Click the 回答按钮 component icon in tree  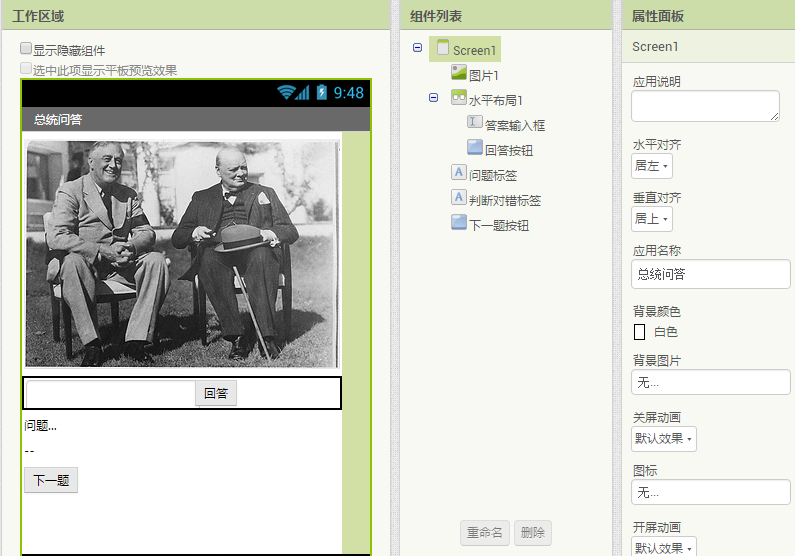475,148
